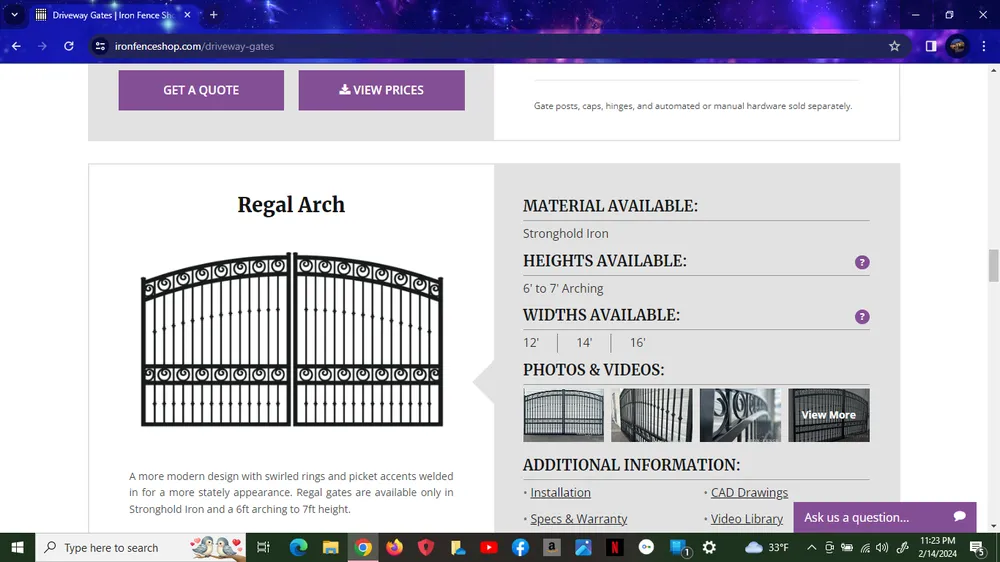1000x562 pixels.
Task: Click the widths available help question icon
Action: point(862,317)
